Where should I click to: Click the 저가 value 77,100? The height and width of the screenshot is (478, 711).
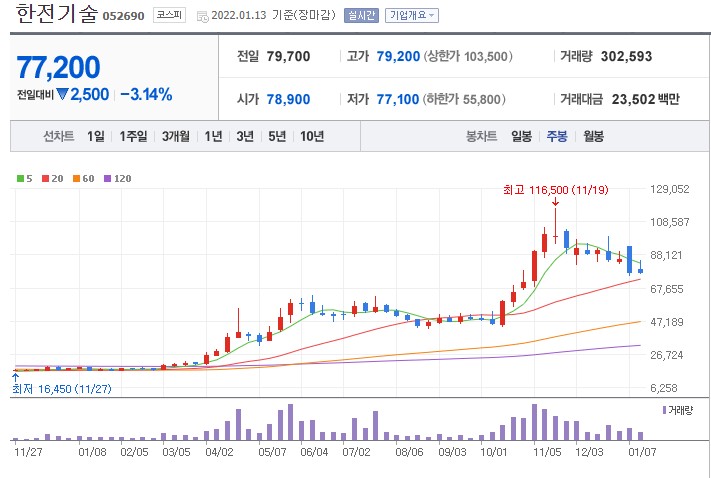[398, 99]
